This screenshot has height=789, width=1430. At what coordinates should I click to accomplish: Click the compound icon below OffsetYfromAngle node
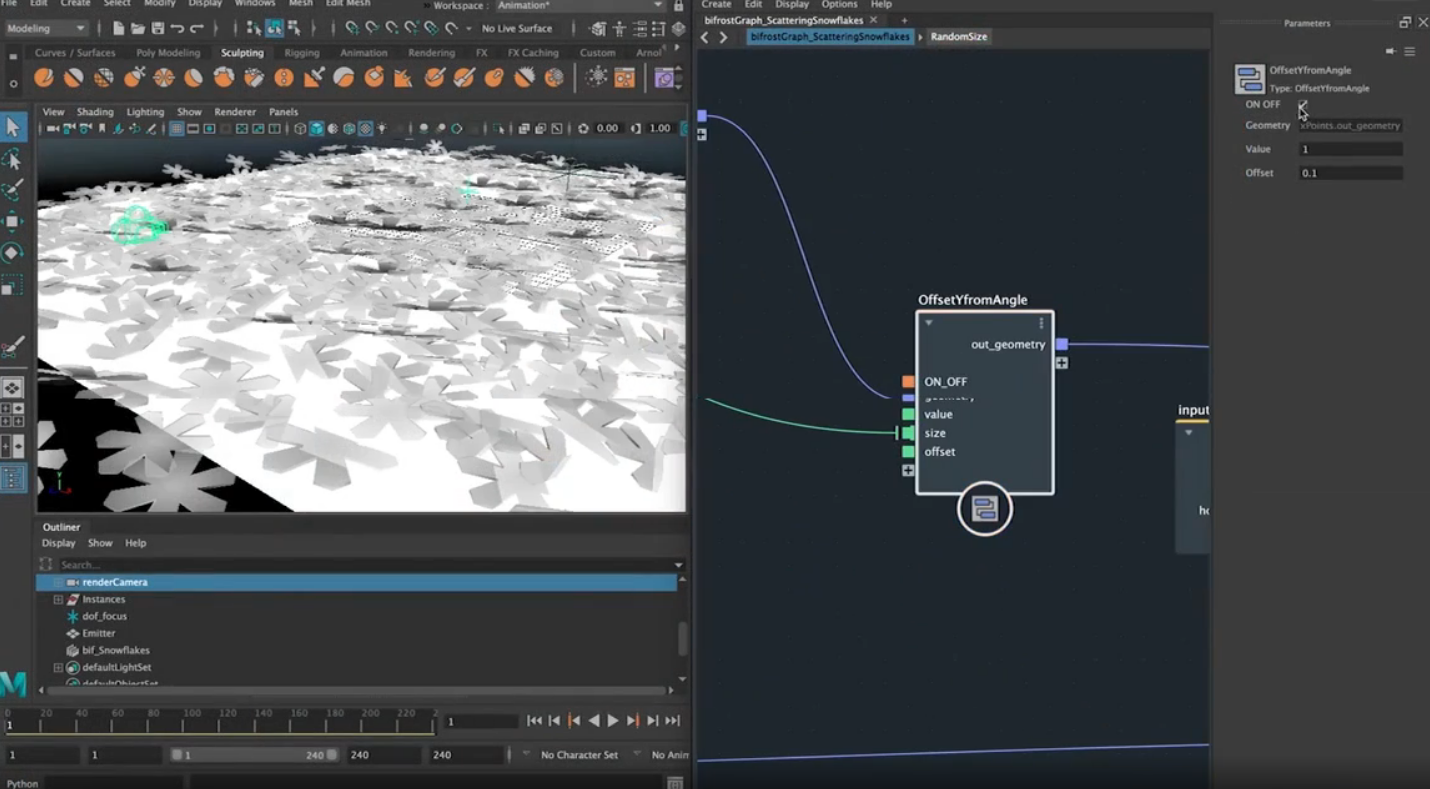pos(984,510)
